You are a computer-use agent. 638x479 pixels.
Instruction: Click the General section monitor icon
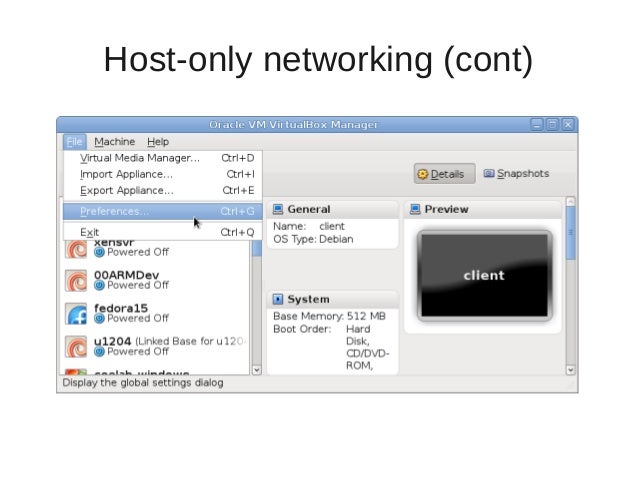coord(278,209)
